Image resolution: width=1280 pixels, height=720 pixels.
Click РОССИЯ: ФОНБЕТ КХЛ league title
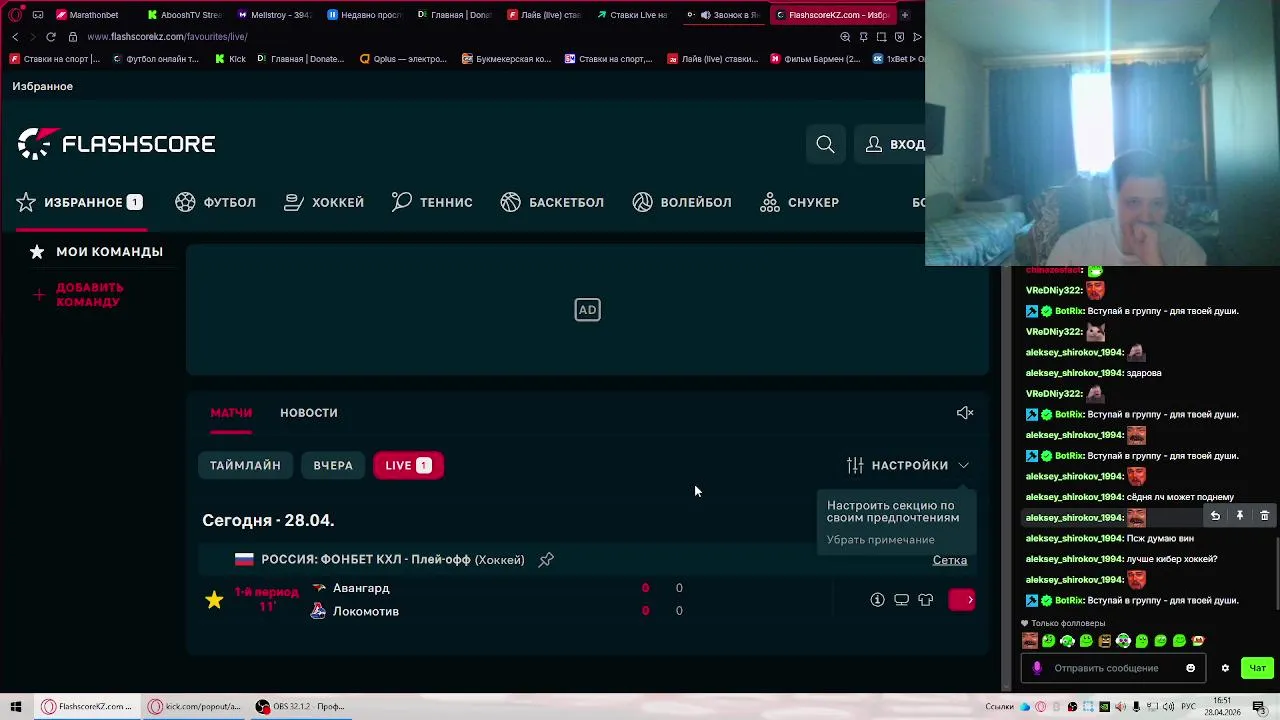(x=392, y=560)
